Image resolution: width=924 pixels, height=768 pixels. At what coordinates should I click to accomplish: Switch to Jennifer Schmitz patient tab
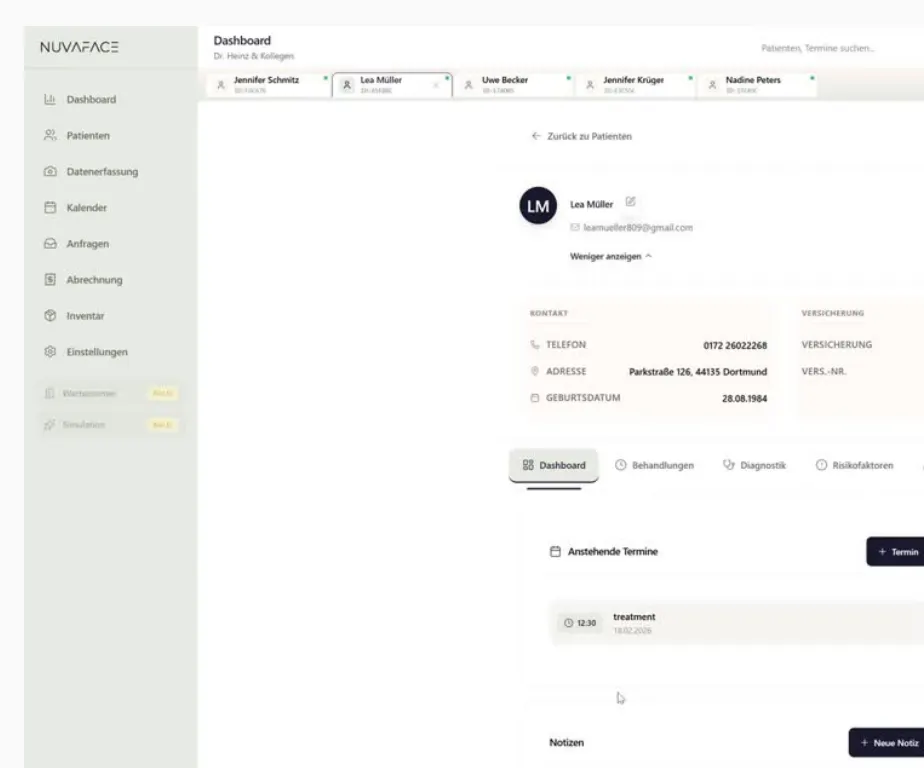tap(268, 85)
